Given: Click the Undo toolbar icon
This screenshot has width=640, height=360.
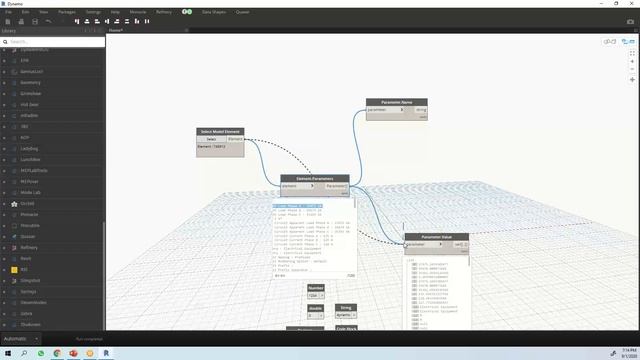Looking at the screenshot, I should 49,22.
